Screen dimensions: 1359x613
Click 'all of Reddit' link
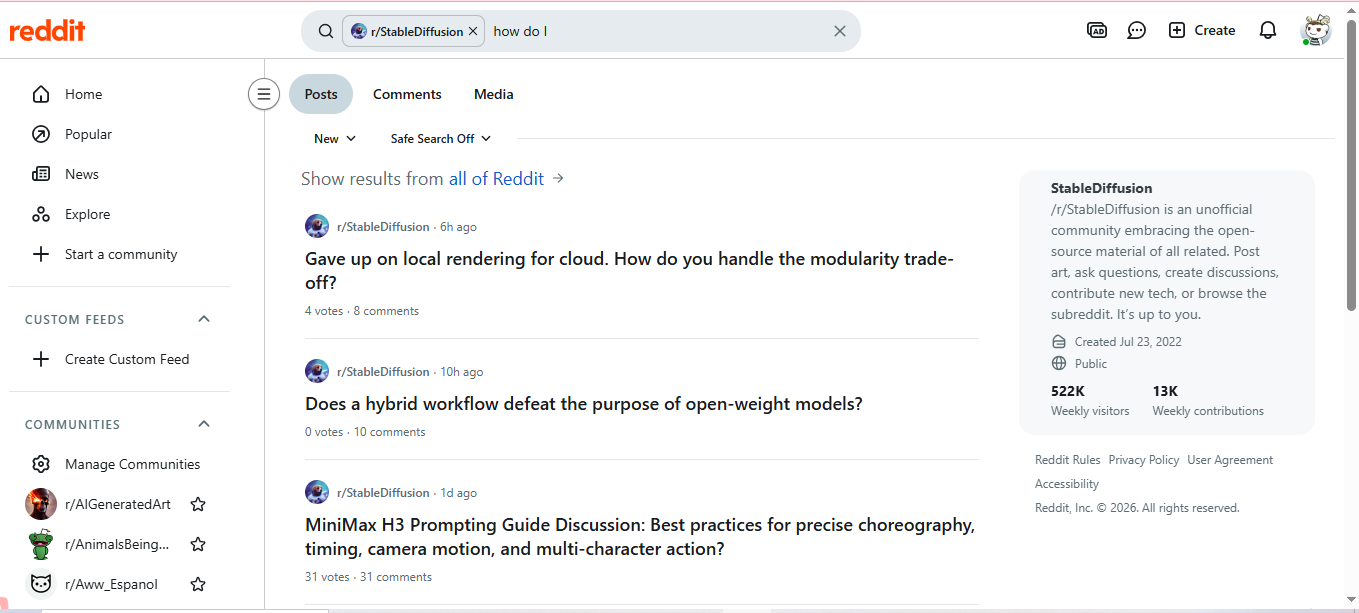[x=496, y=178]
